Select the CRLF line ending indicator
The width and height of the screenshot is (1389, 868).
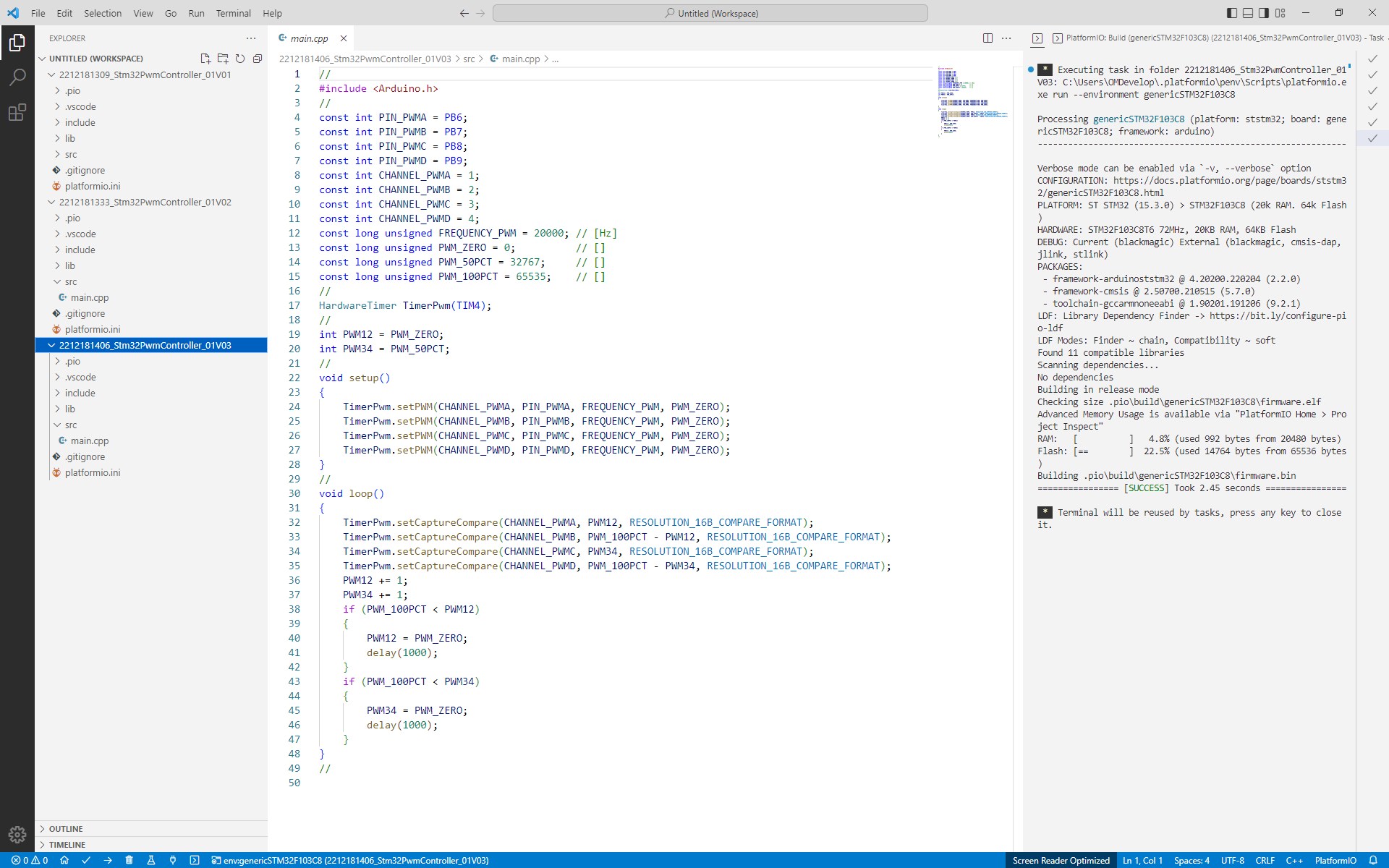[x=1265, y=860]
